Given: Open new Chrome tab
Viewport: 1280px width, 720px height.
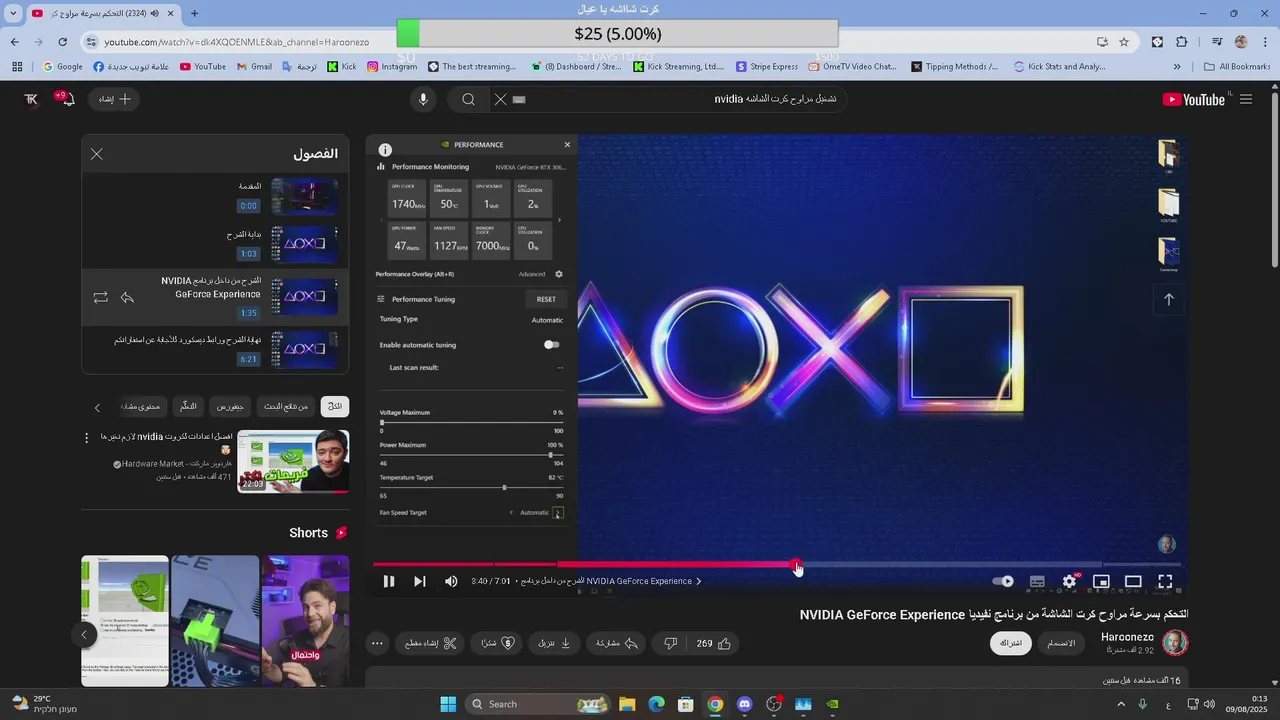Looking at the screenshot, I should pyautogui.click(x=194, y=13).
